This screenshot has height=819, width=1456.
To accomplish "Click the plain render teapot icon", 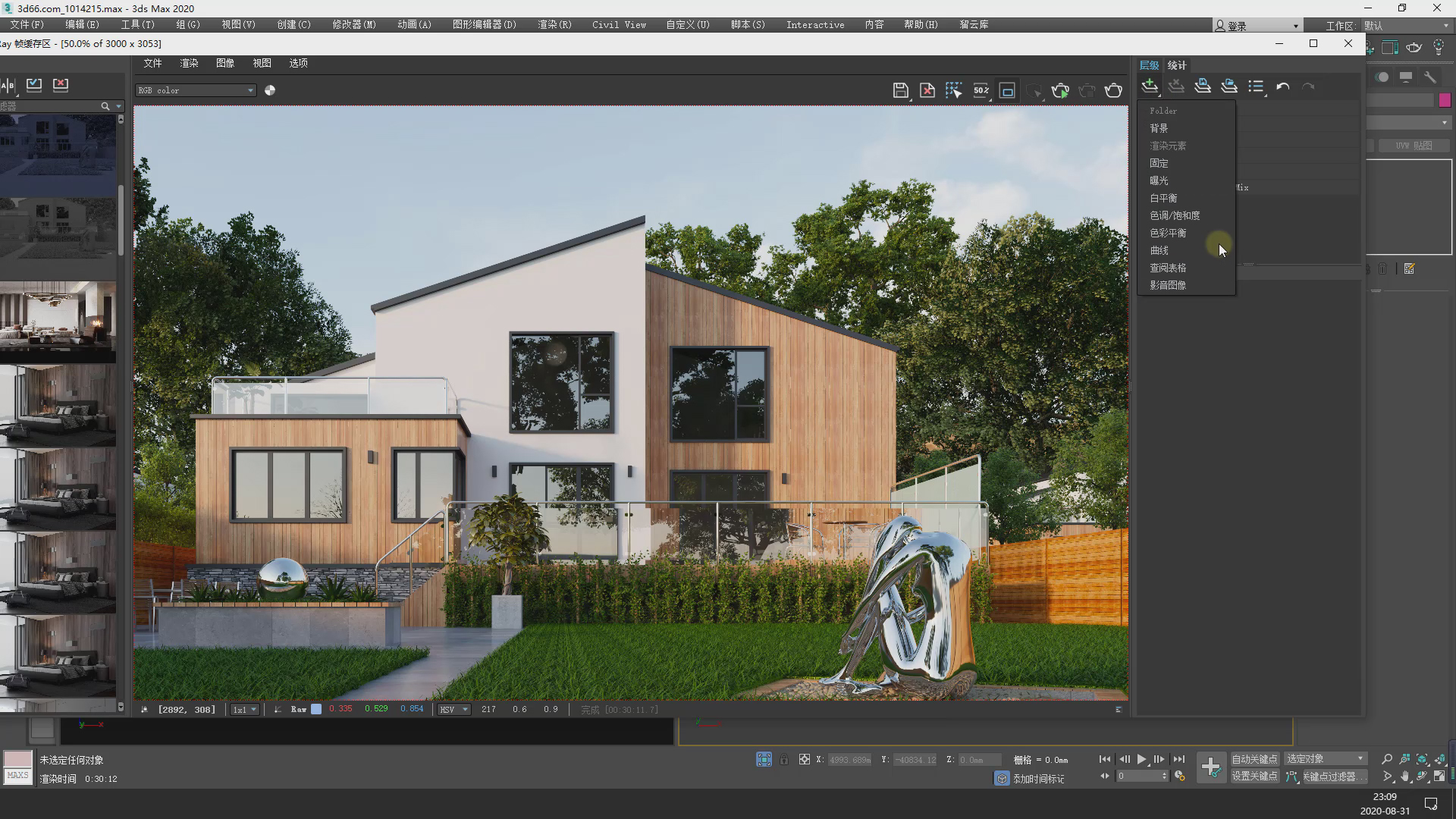I will point(1113,91).
